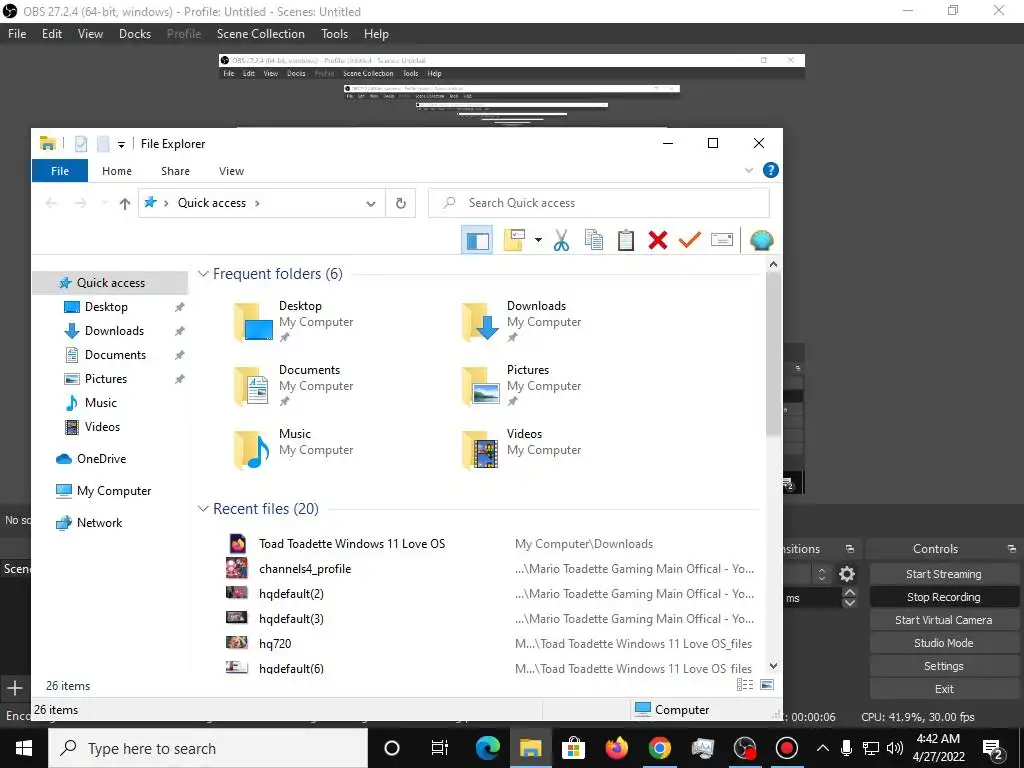Click the Paste clipboard icon
The width and height of the screenshot is (1024, 768).
tap(626, 240)
